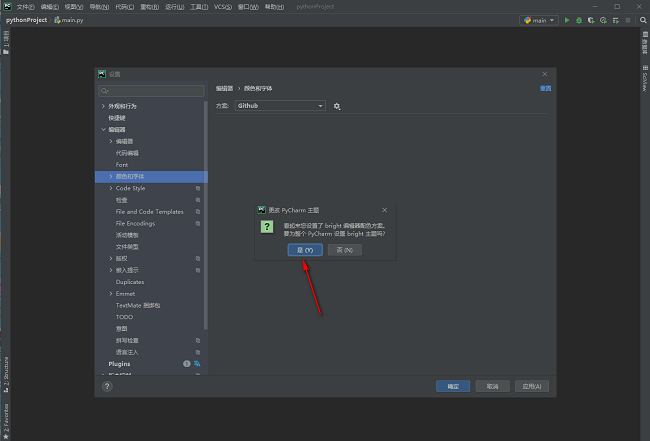
Task: Collapse the top-level Editor (编辑器) node
Action: [103, 129]
